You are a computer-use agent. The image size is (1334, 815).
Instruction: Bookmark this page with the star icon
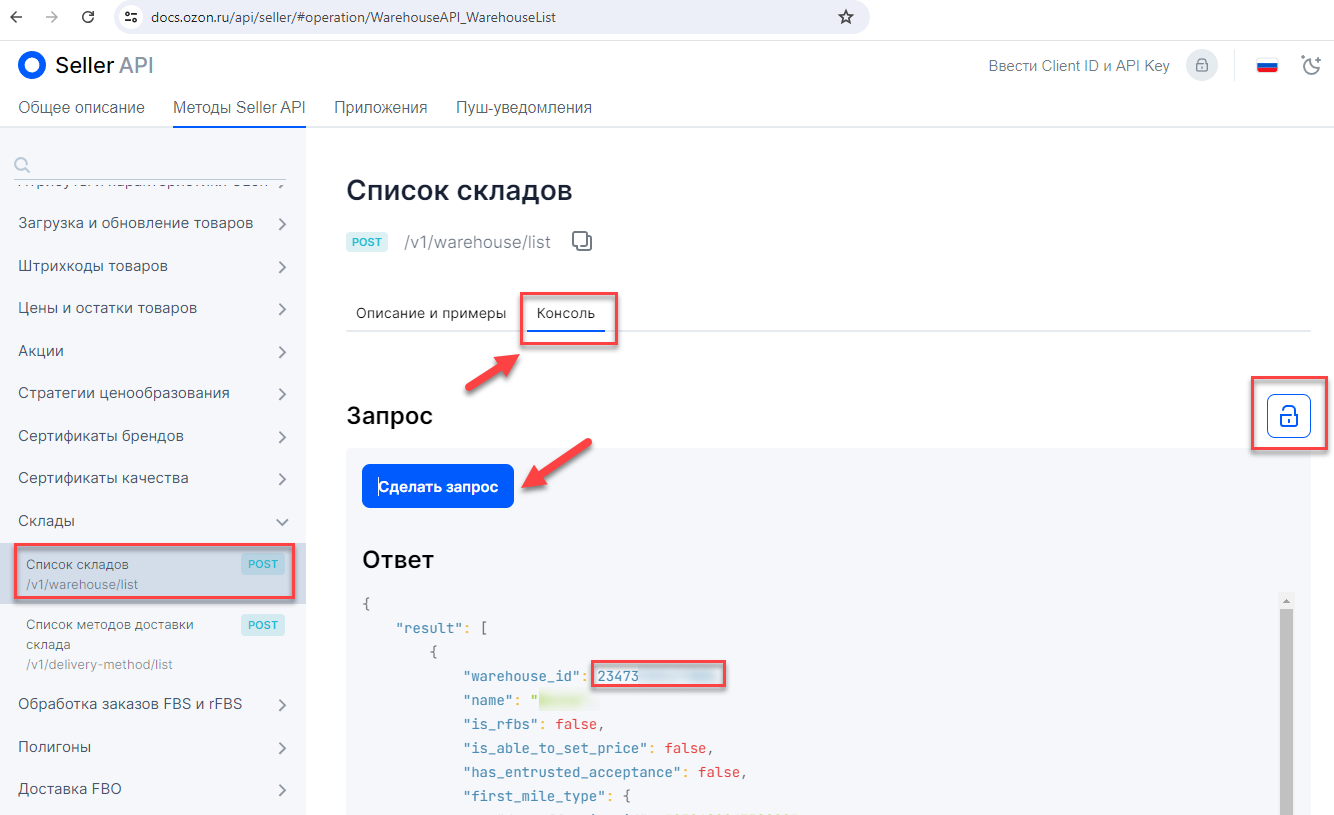[x=846, y=17]
